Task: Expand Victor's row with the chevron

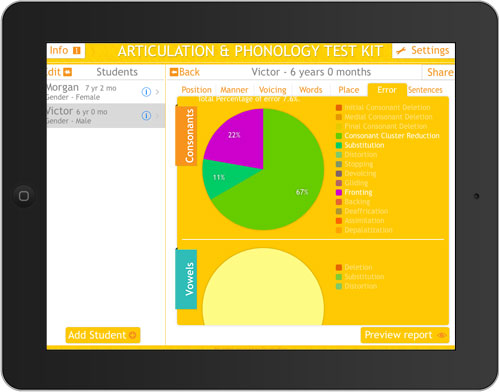Action: (x=157, y=116)
